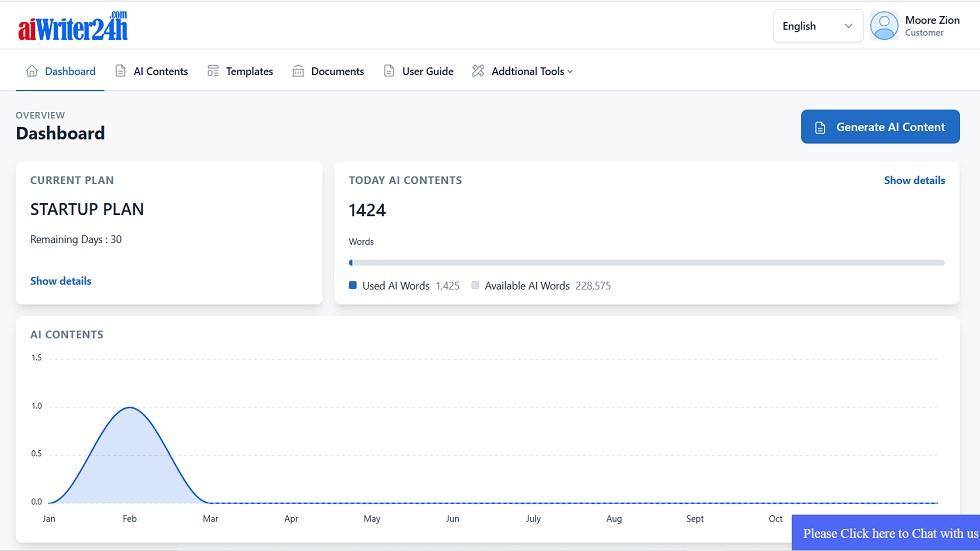Click the AI words usage progress bar
Image resolution: width=980 pixels, height=551 pixels.
[646, 263]
